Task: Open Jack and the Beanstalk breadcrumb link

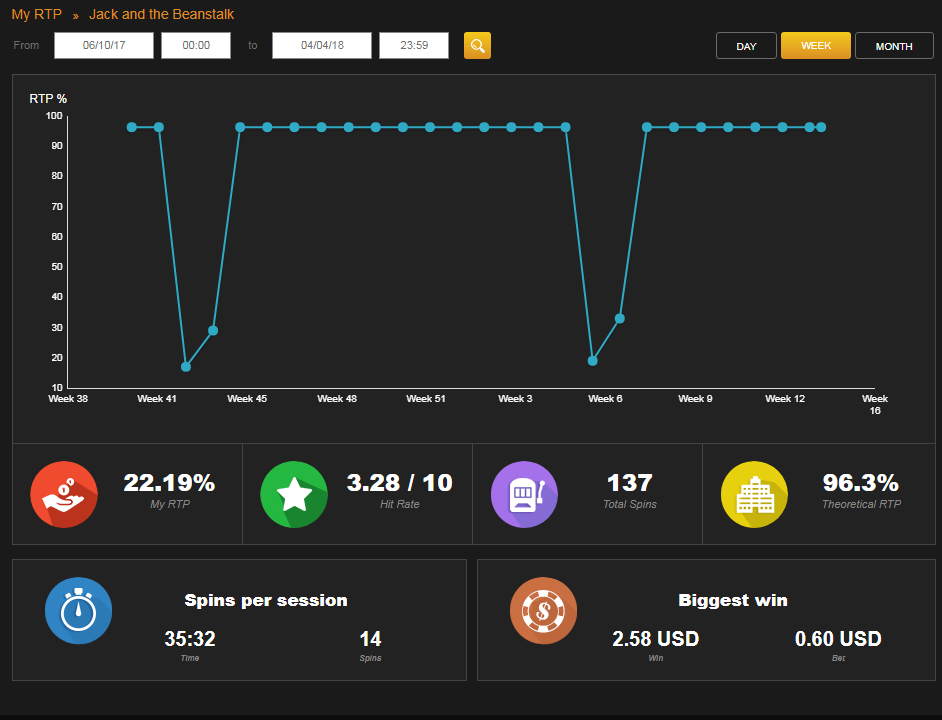Action: coord(162,14)
